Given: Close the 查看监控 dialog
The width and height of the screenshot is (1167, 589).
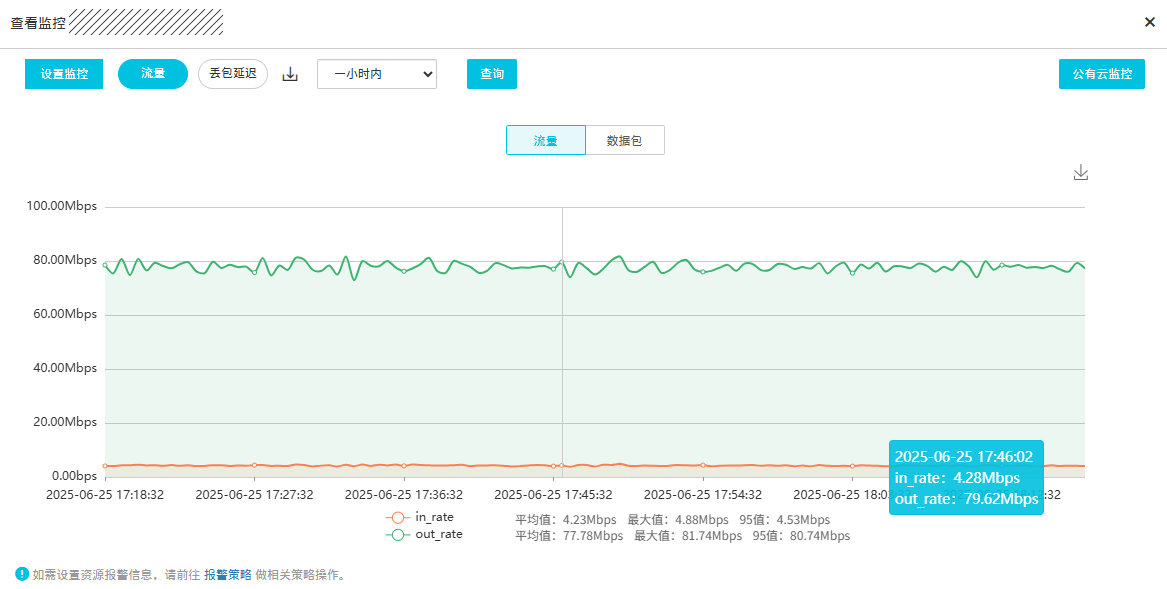Looking at the screenshot, I should pos(1150,22).
